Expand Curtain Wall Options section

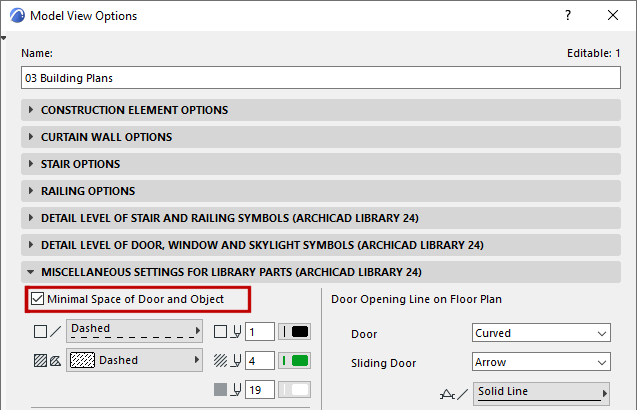point(321,137)
